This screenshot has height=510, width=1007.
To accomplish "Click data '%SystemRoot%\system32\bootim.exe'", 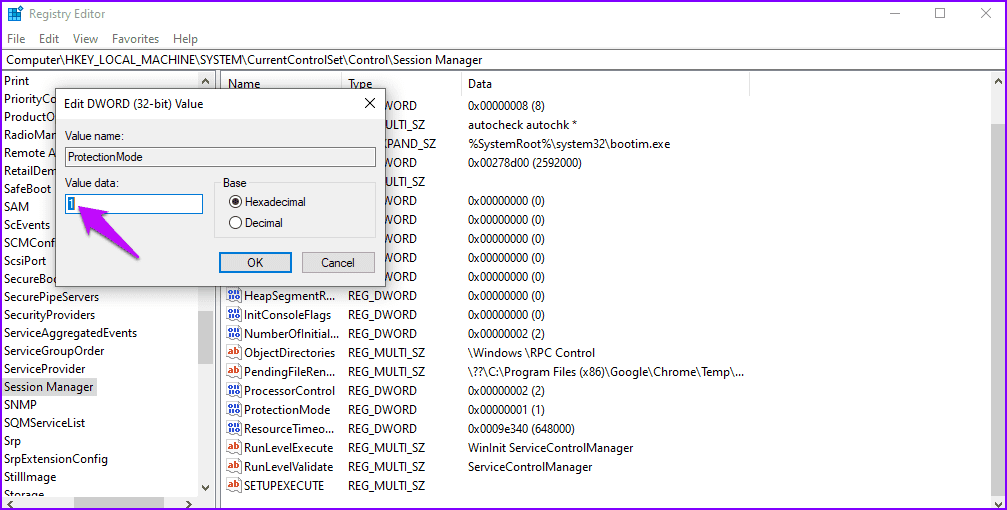I will tap(569, 144).
